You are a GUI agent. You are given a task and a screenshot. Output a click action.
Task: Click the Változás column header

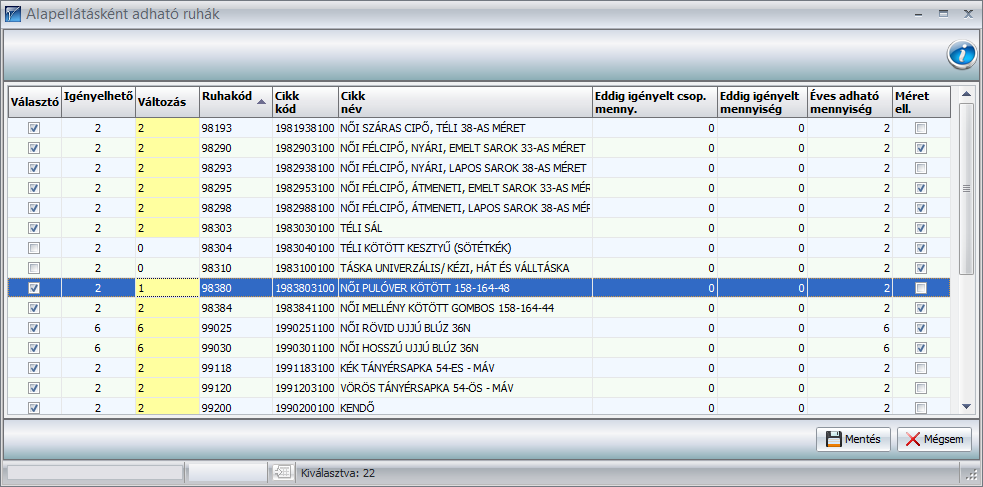(x=167, y=102)
